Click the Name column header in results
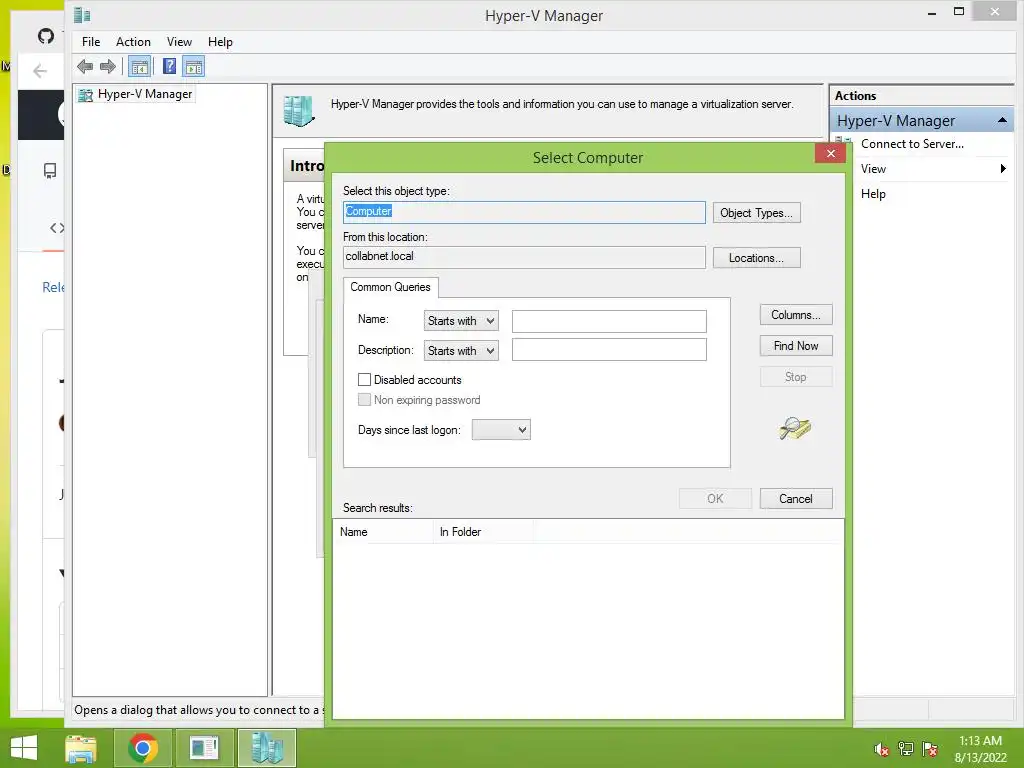The width and height of the screenshot is (1024, 768). tap(383, 532)
